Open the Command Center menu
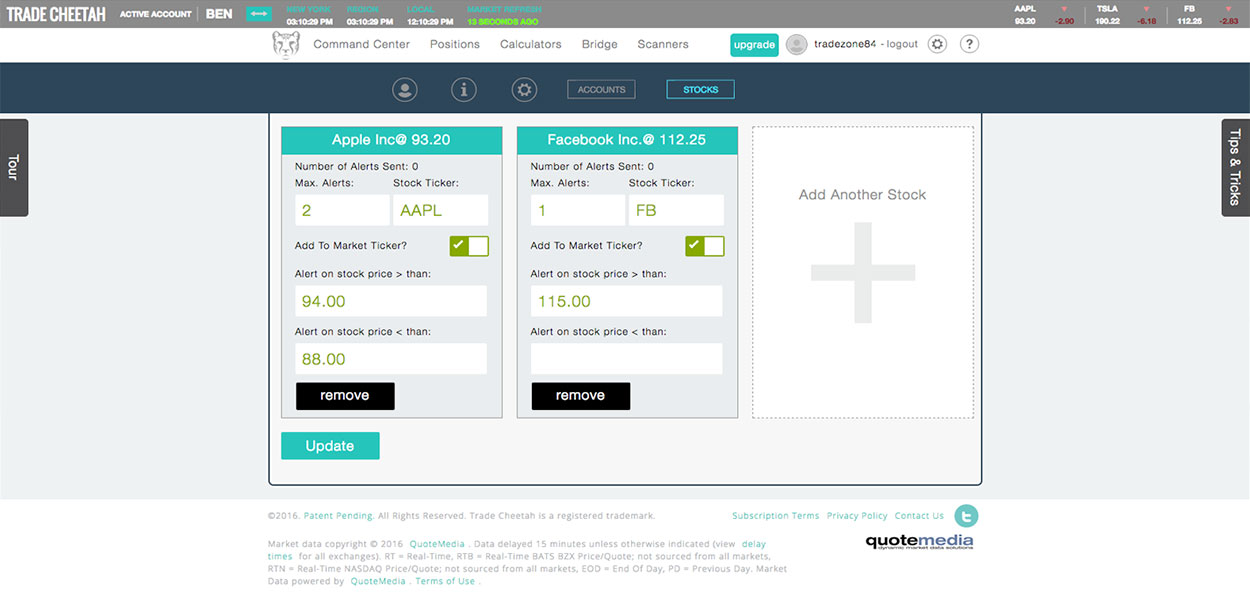 click(361, 44)
